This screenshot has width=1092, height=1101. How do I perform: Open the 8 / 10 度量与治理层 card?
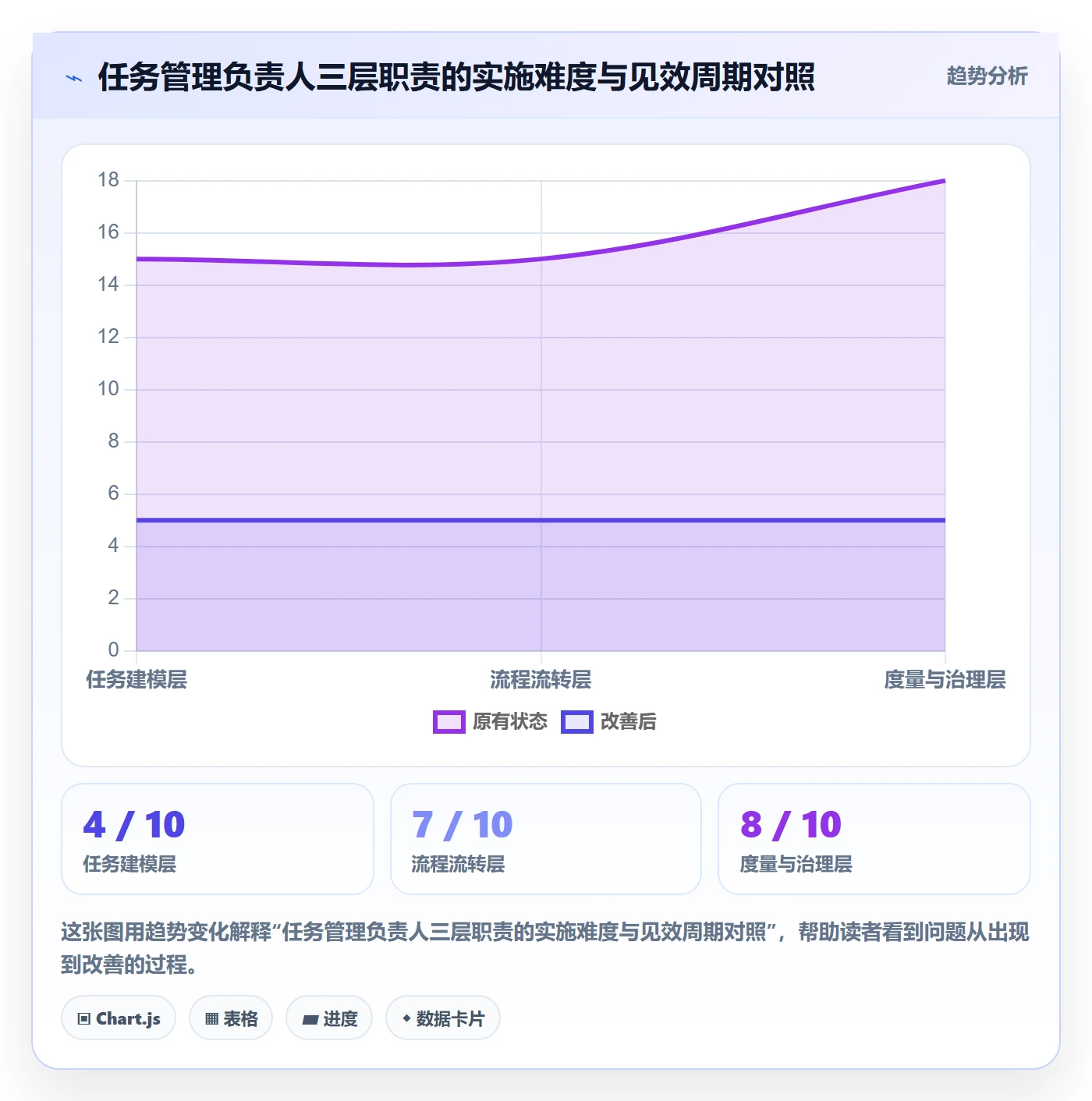[874, 839]
